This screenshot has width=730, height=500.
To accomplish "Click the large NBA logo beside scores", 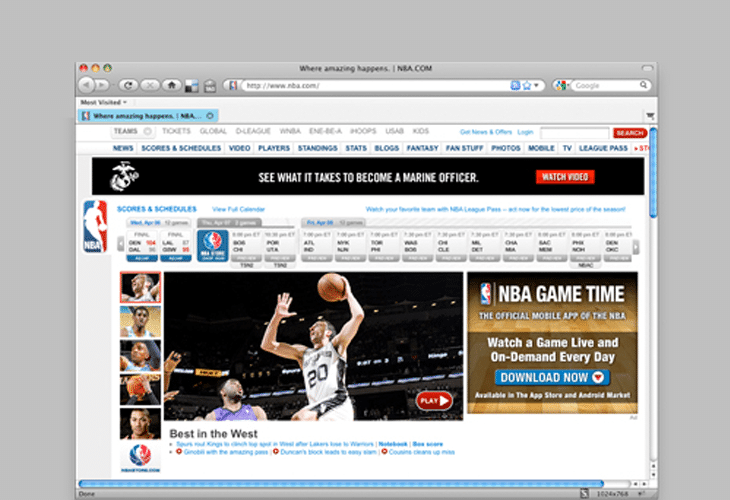I will click(x=95, y=227).
